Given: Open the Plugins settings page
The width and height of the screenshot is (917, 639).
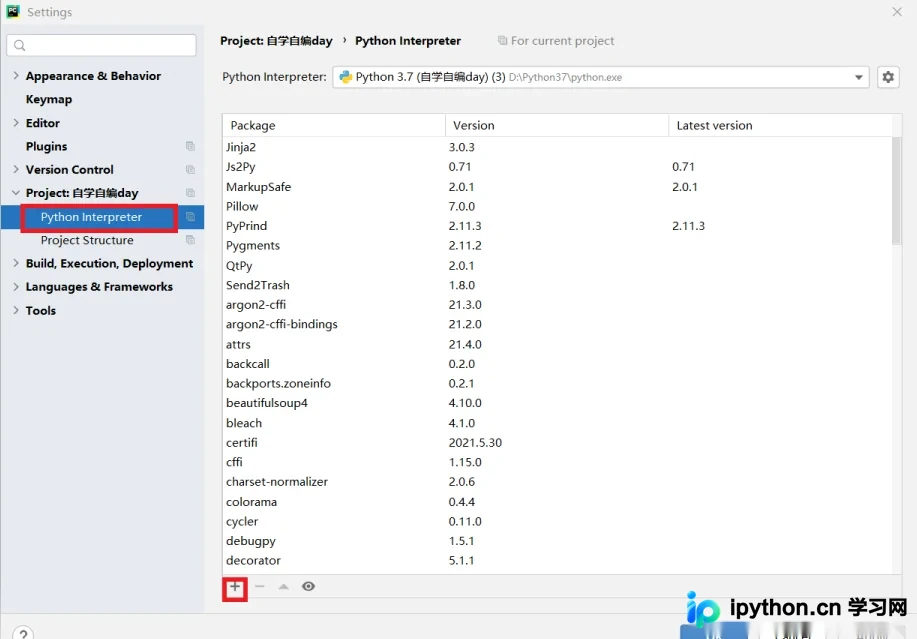Looking at the screenshot, I should [46, 146].
